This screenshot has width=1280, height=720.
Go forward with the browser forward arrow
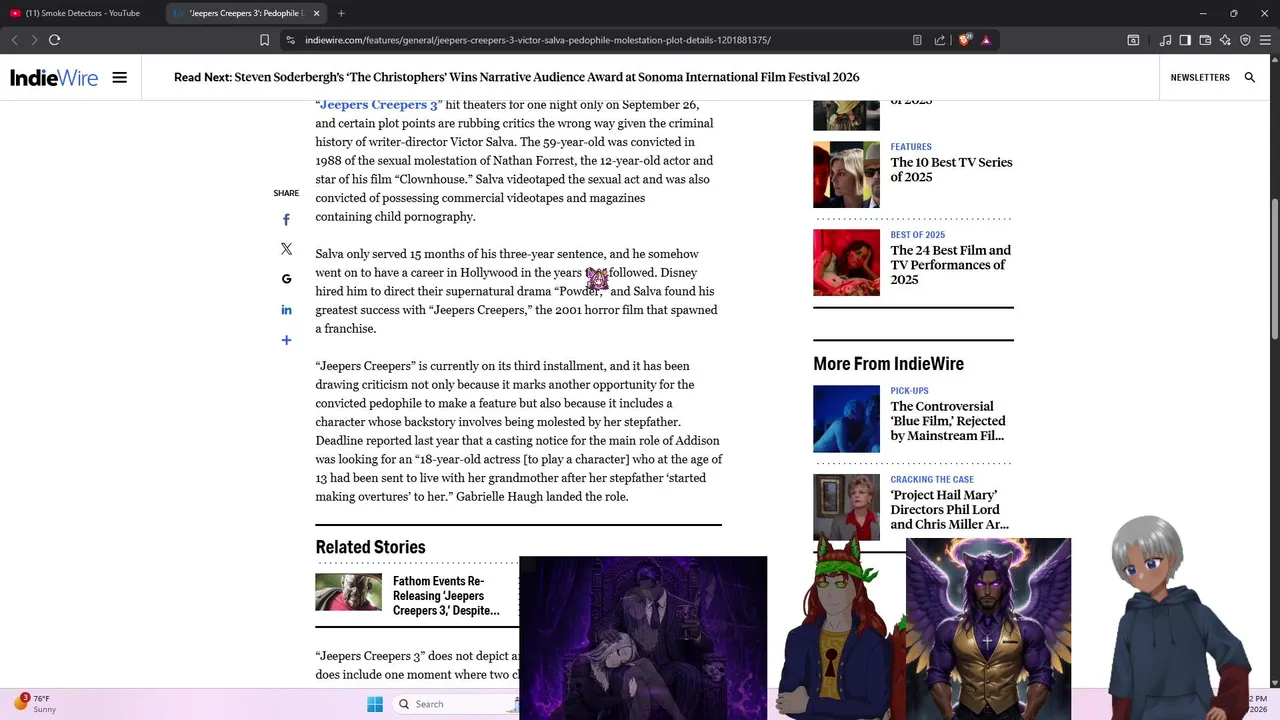[x=34, y=40]
